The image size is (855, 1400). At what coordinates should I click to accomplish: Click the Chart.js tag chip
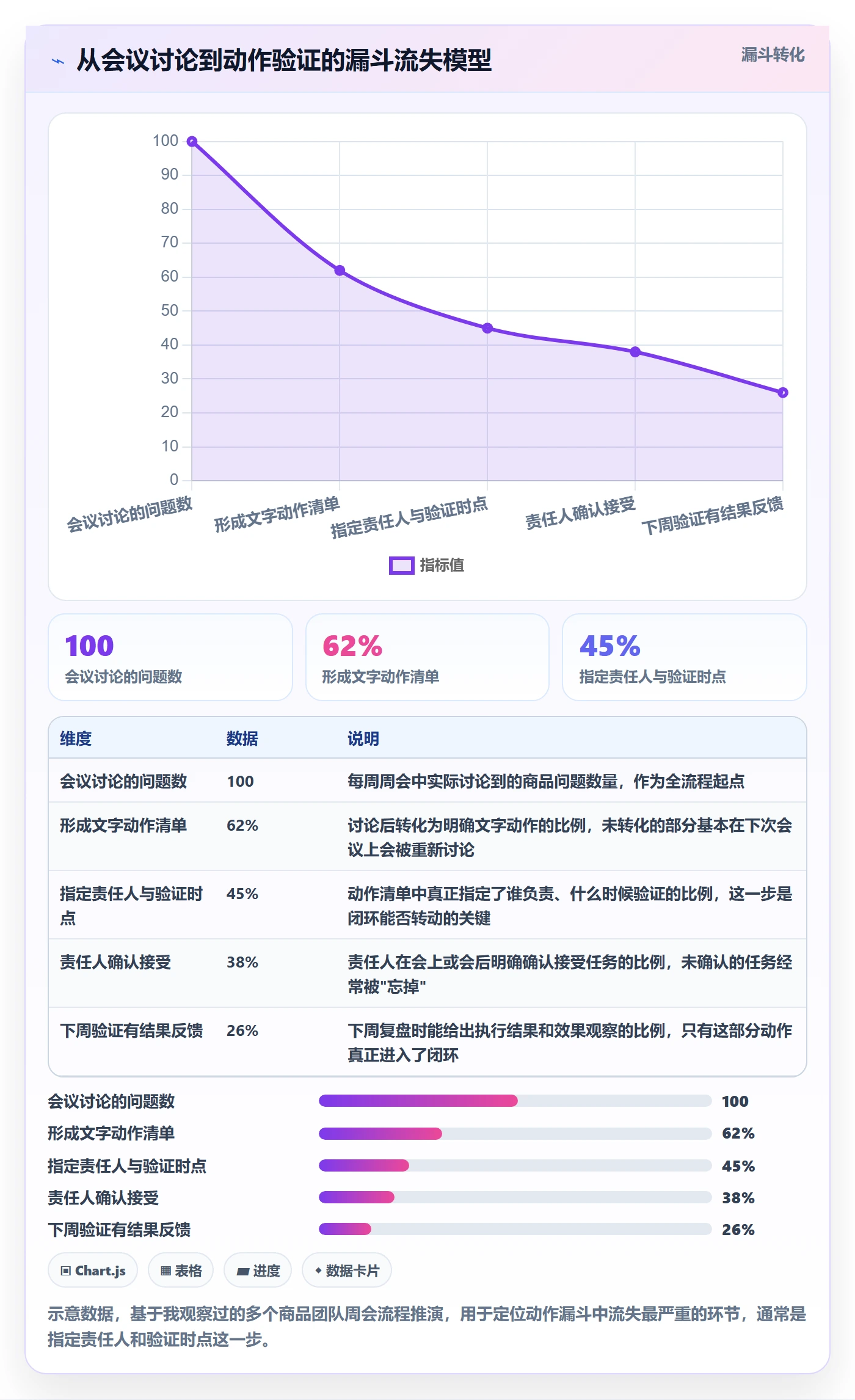point(93,1271)
